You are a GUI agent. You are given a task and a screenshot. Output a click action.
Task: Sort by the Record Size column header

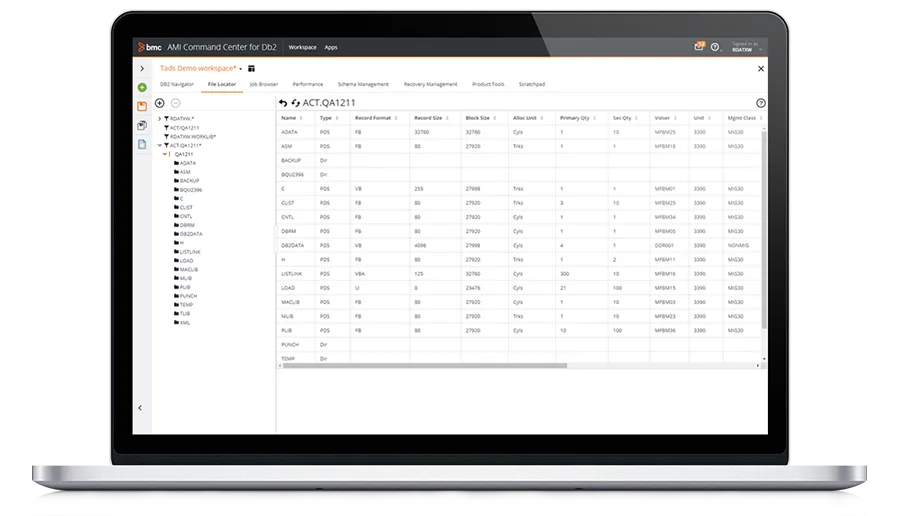(428, 118)
